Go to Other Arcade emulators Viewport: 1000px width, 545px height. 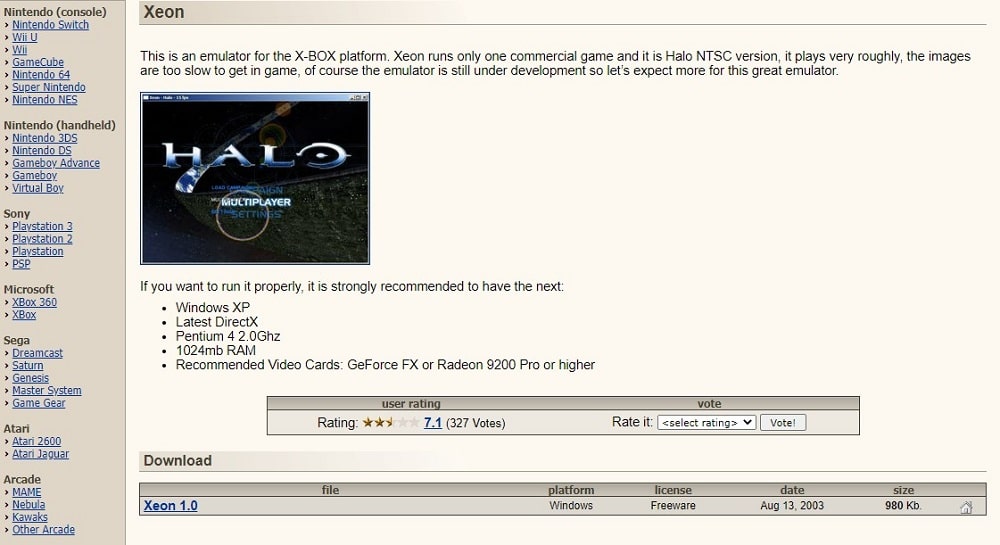(43, 530)
